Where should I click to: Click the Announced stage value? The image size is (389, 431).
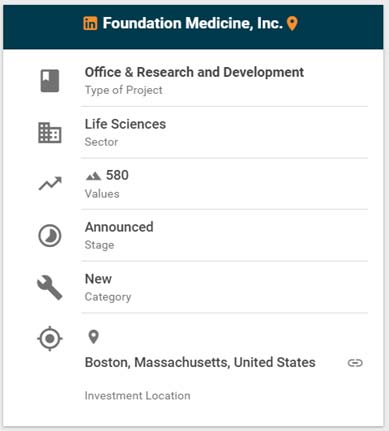pos(119,227)
